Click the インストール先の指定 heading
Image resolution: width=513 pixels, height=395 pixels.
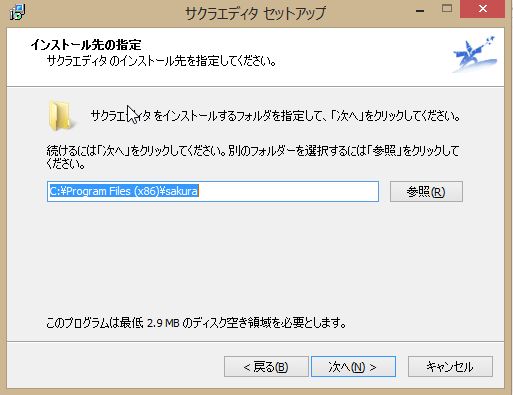pyautogui.click(x=86, y=45)
